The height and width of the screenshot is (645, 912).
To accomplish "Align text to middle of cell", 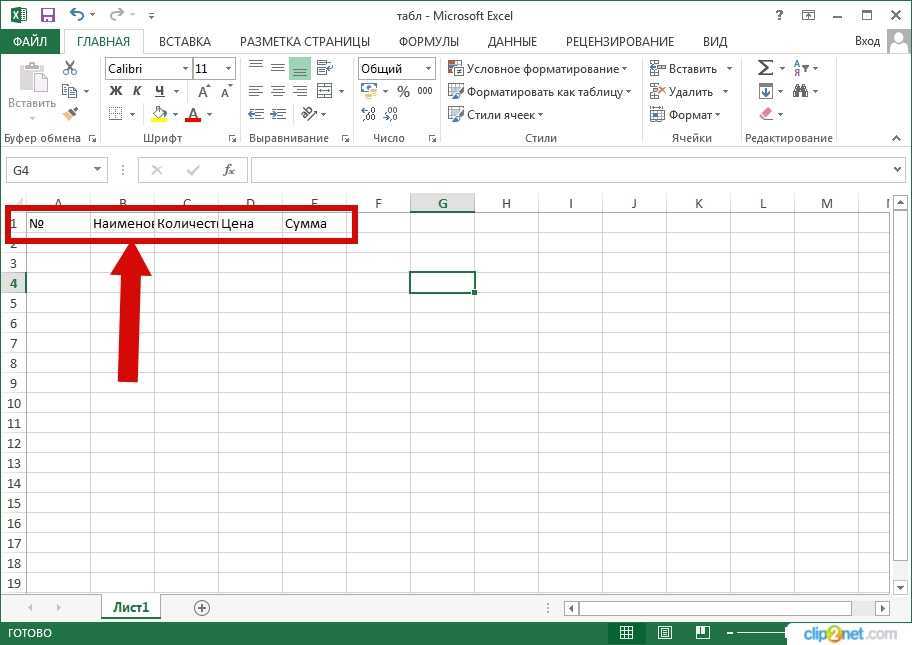I will (278, 68).
